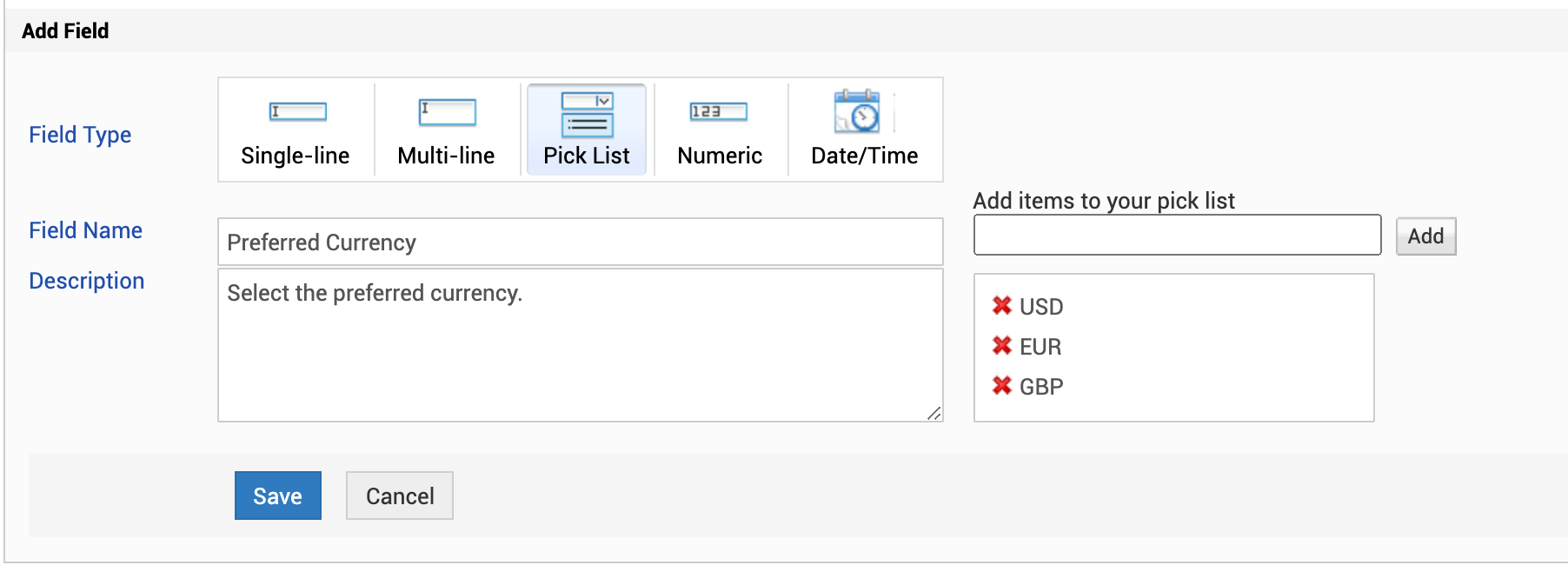
Task: Cancel adding the field
Action: click(x=399, y=496)
